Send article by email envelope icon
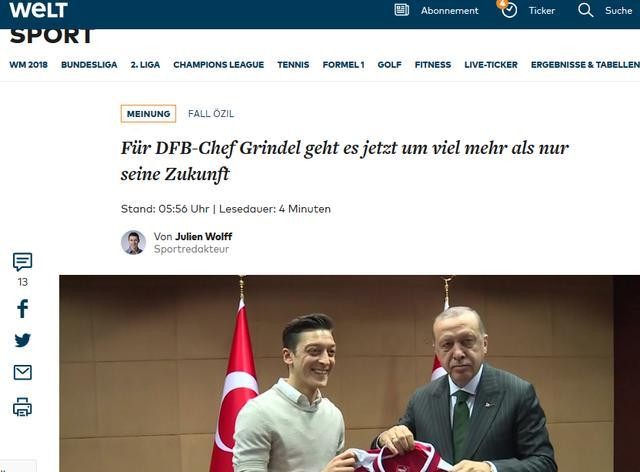The width and height of the screenshot is (640, 472). [x=22, y=372]
